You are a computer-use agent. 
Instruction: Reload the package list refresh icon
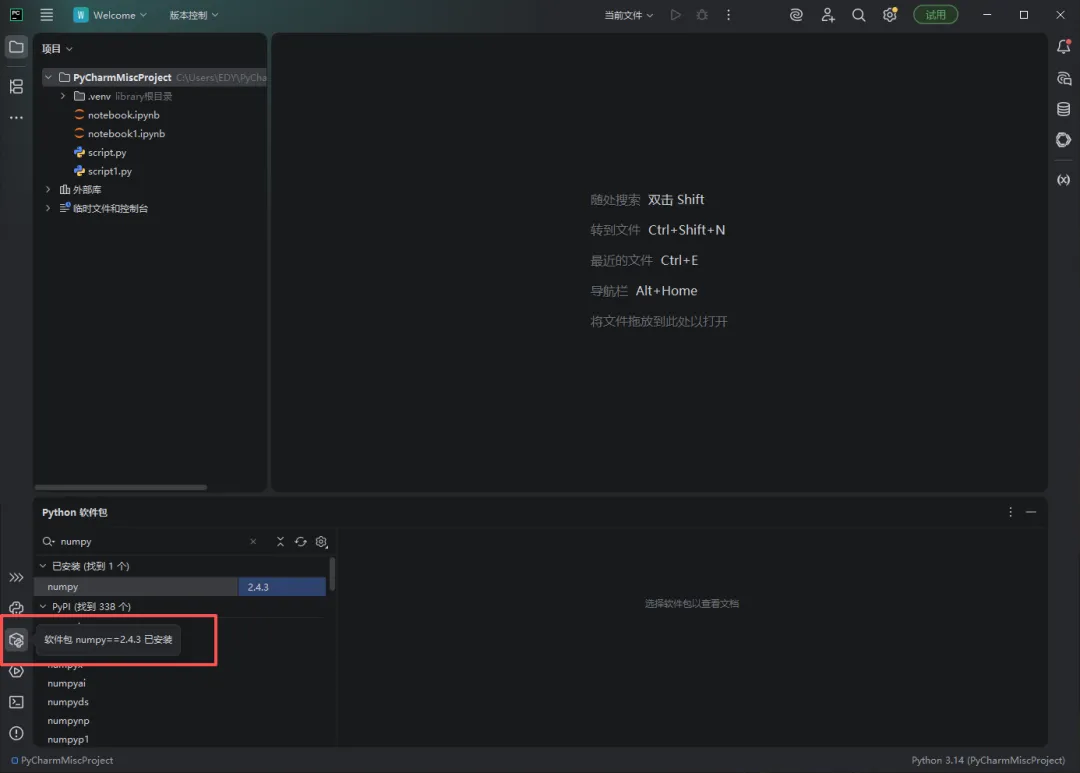point(301,542)
